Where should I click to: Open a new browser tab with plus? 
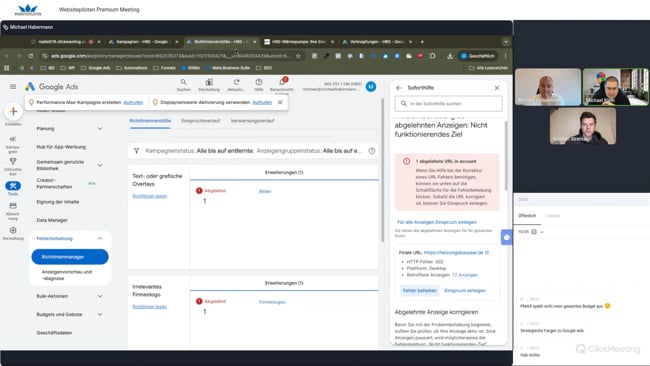[x=422, y=42]
